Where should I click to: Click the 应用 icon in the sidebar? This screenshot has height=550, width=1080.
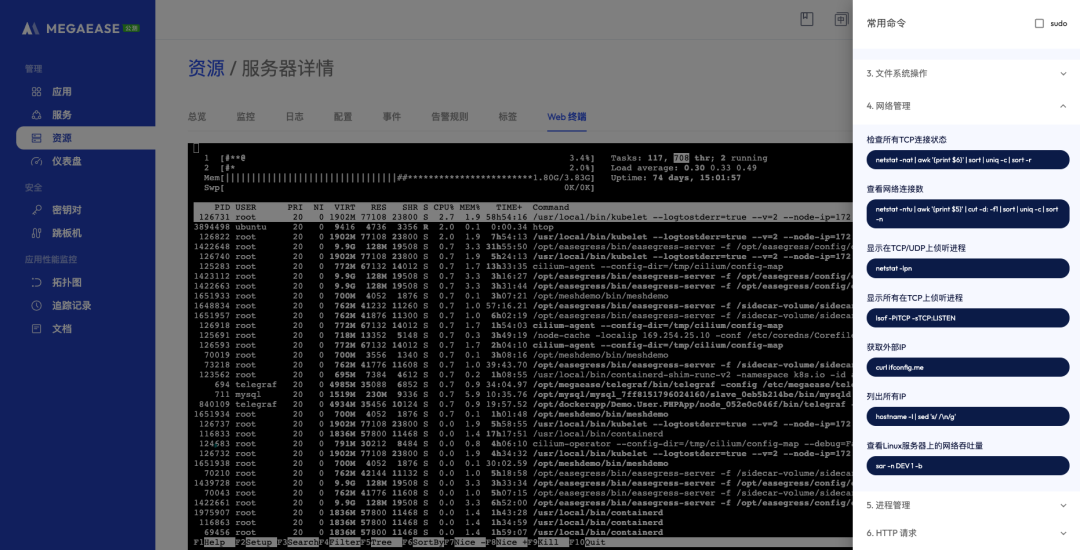tap(37, 92)
